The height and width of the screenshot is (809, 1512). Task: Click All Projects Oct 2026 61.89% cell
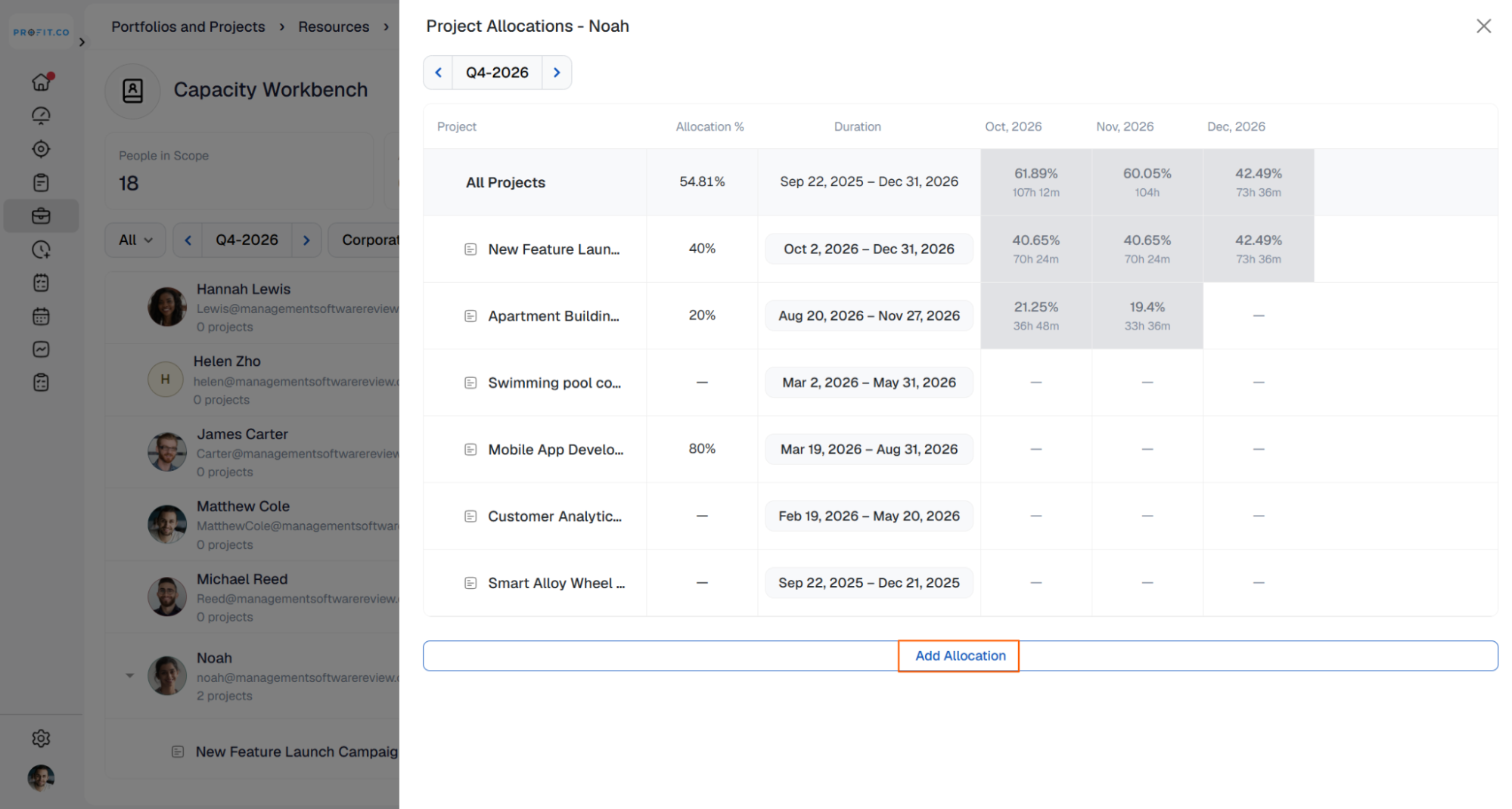click(x=1035, y=182)
